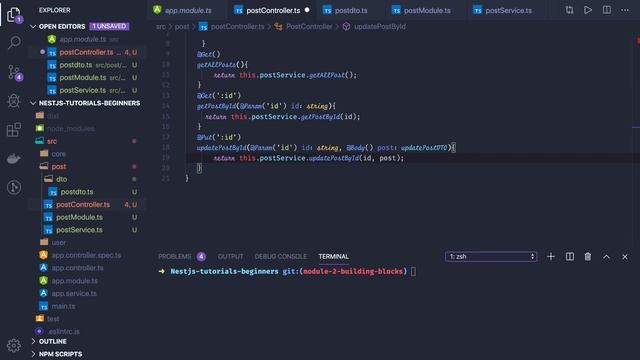
Task: Kill terminal with trash icon
Action: point(588,257)
